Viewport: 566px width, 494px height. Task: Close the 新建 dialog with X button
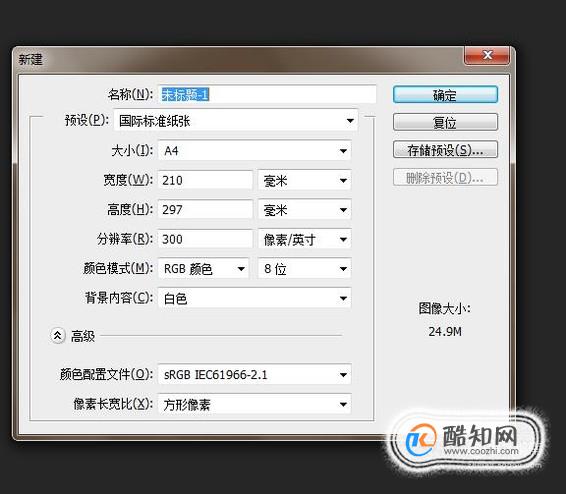click(487, 55)
